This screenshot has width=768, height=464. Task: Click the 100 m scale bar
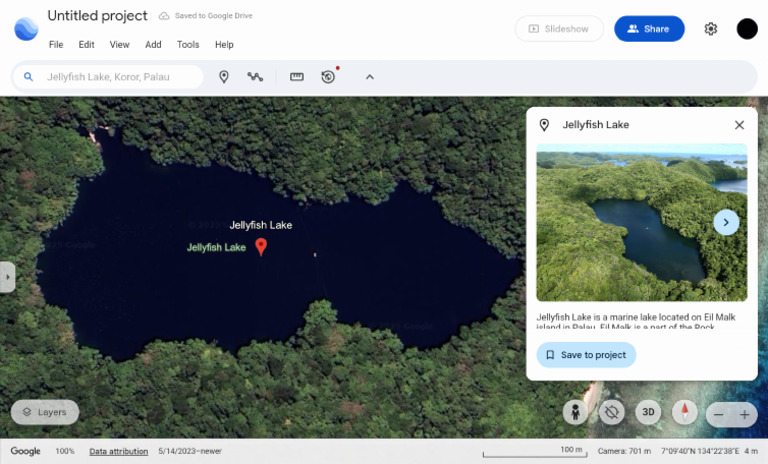[x=535, y=451]
